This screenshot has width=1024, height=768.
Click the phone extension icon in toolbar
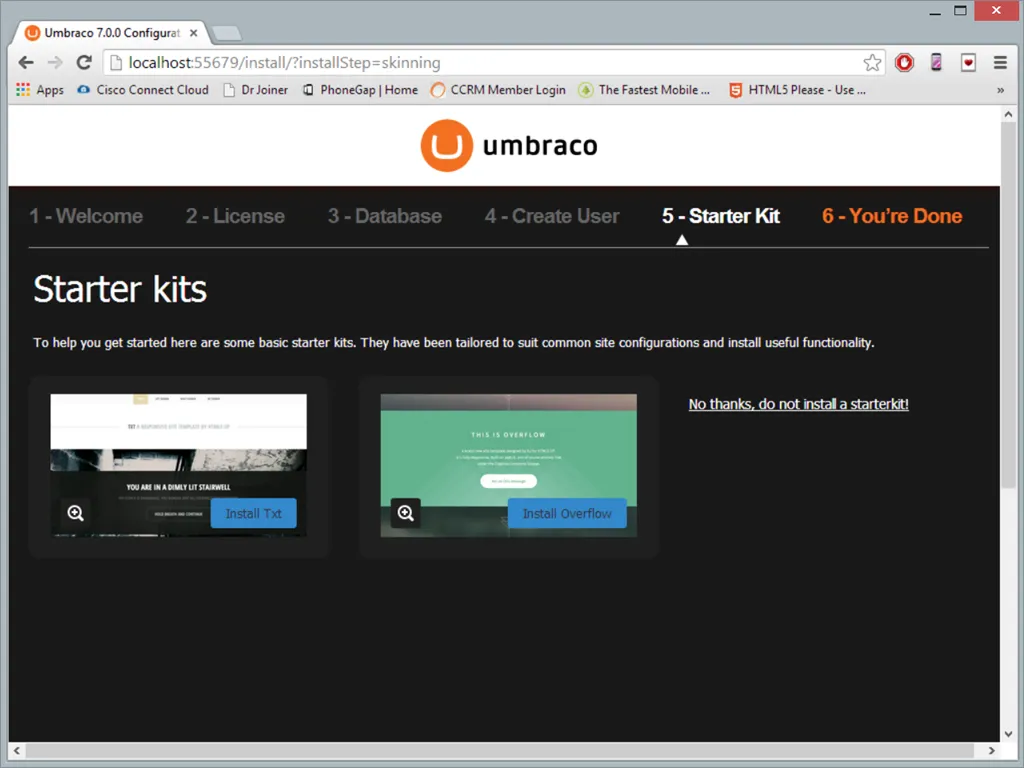tap(936, 63)
